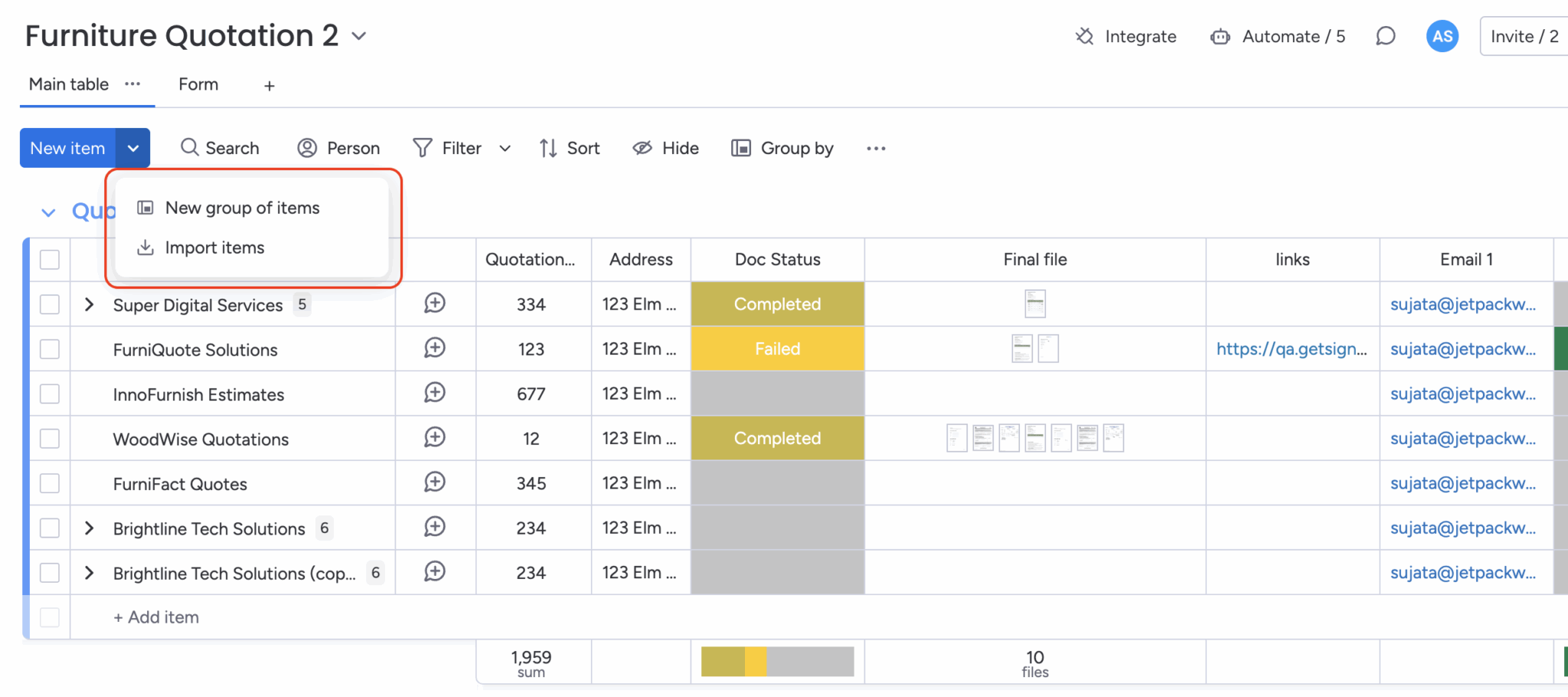Collapse the Quotation group
The width and height of the screenshot is (1568, 697).
pos(48,212)
